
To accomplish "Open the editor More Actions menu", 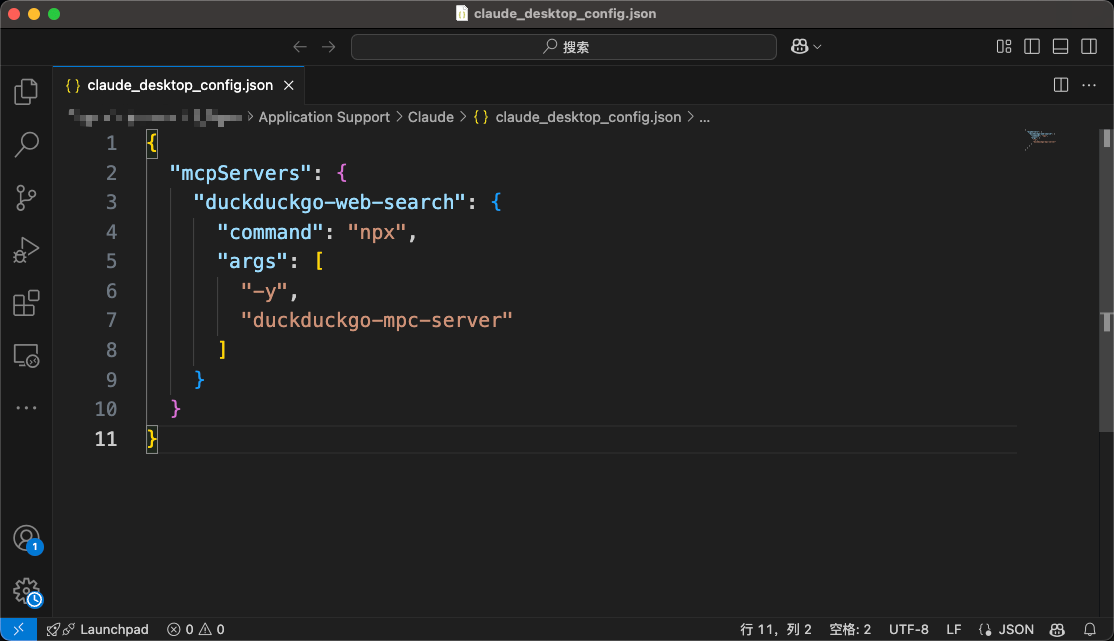I will (x=1089, y=85).
